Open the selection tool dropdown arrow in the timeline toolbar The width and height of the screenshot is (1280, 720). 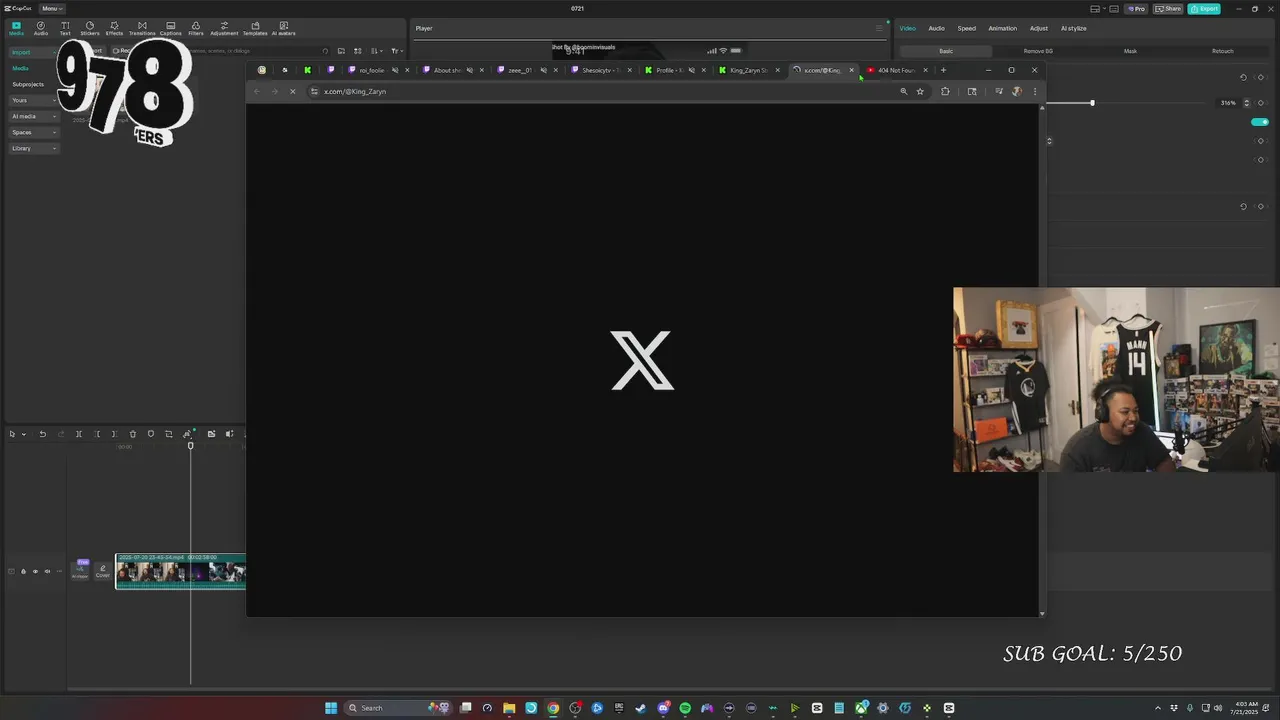pos(24,434)
